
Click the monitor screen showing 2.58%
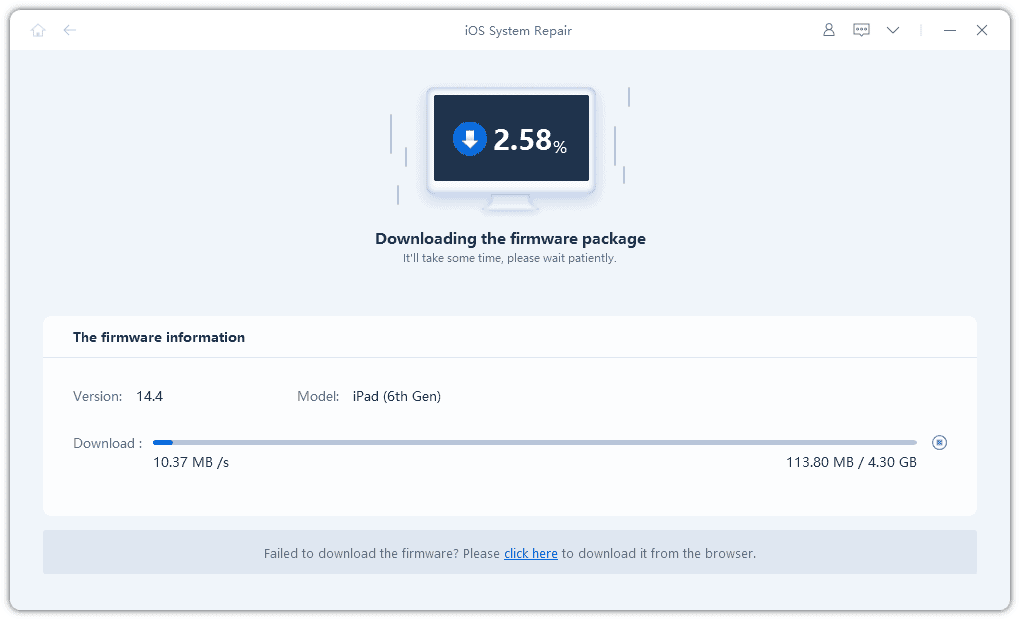tap(510, 139)
